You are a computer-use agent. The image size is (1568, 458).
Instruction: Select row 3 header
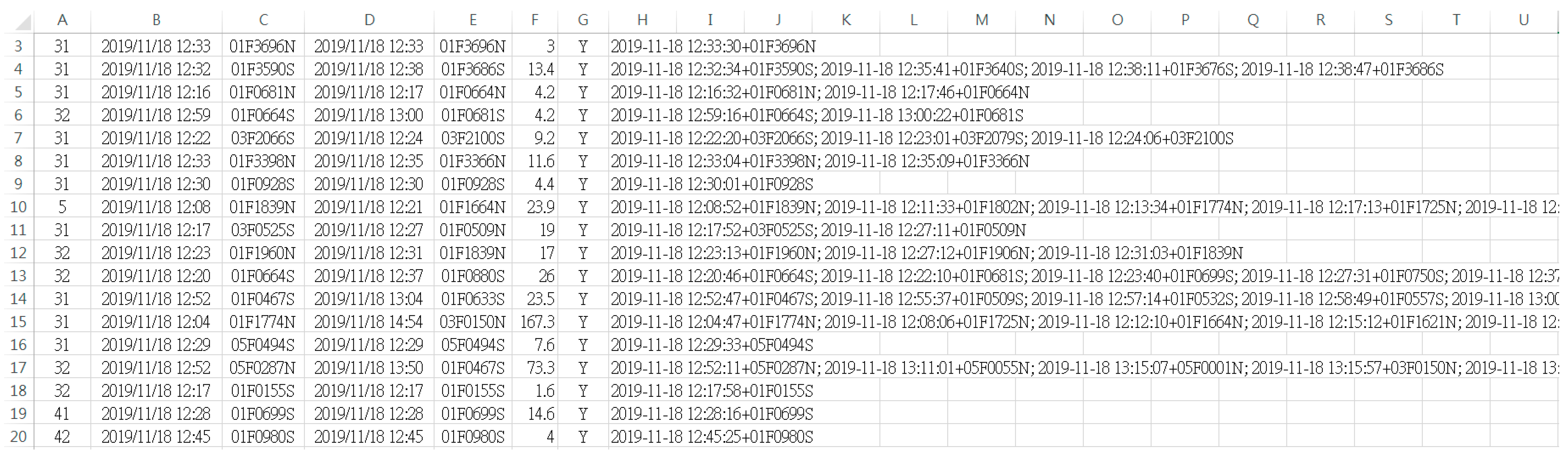coord(18,46)
